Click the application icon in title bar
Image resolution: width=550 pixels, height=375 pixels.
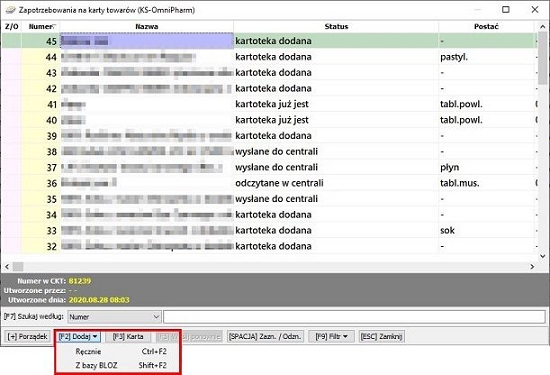point(11,10)
